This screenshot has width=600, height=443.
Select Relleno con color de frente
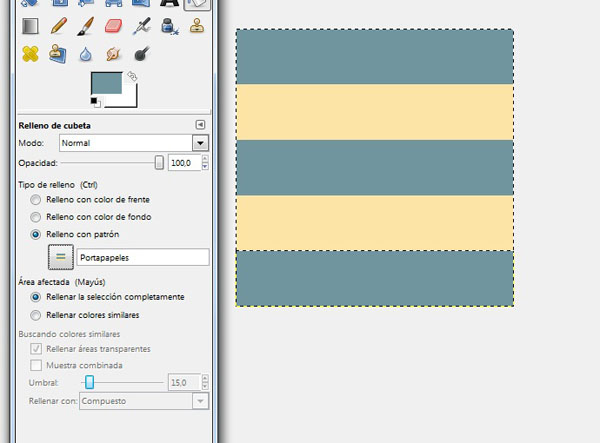(x=36, y=200)
